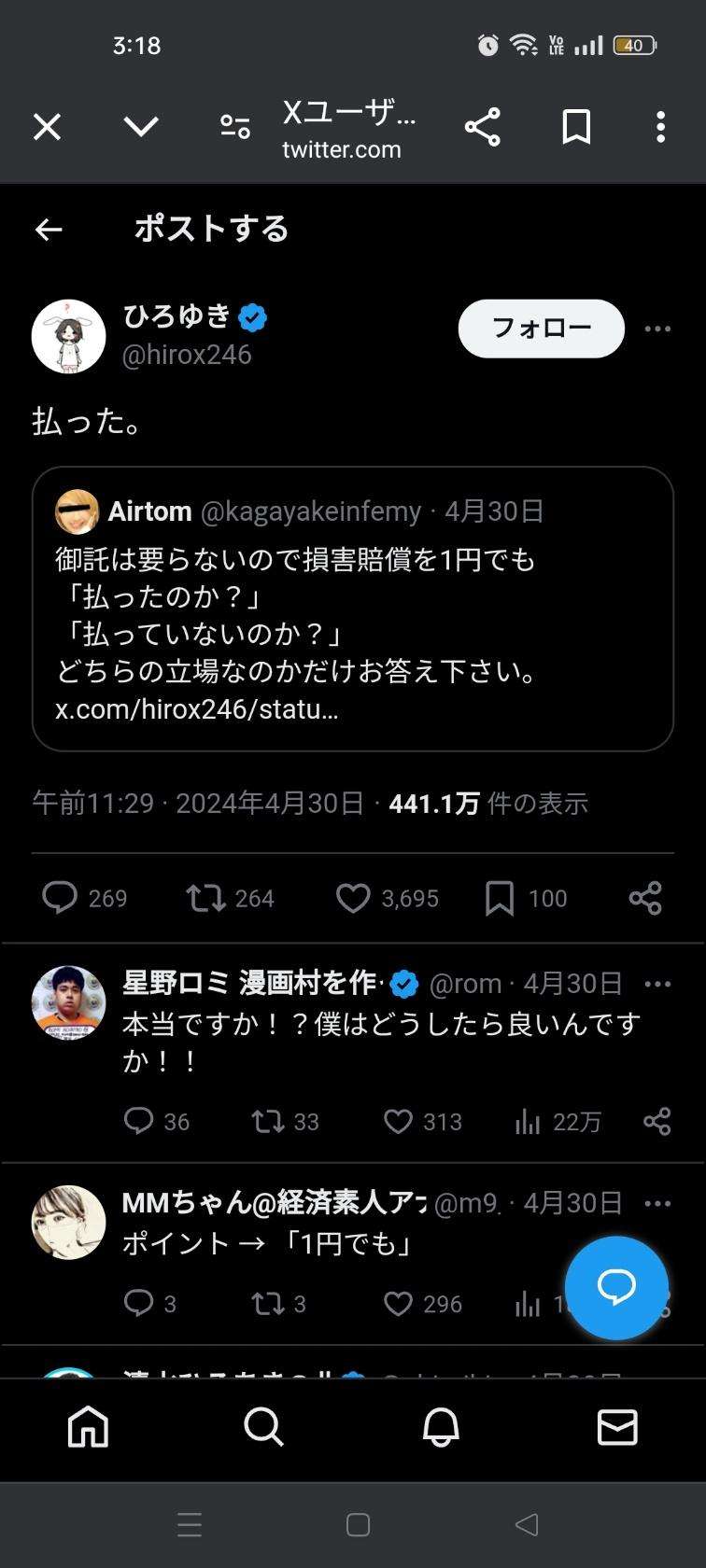706x1568 pixels.
Task: Open the Home tab in bottom navigation
Action: click(x=89, y=1427)
